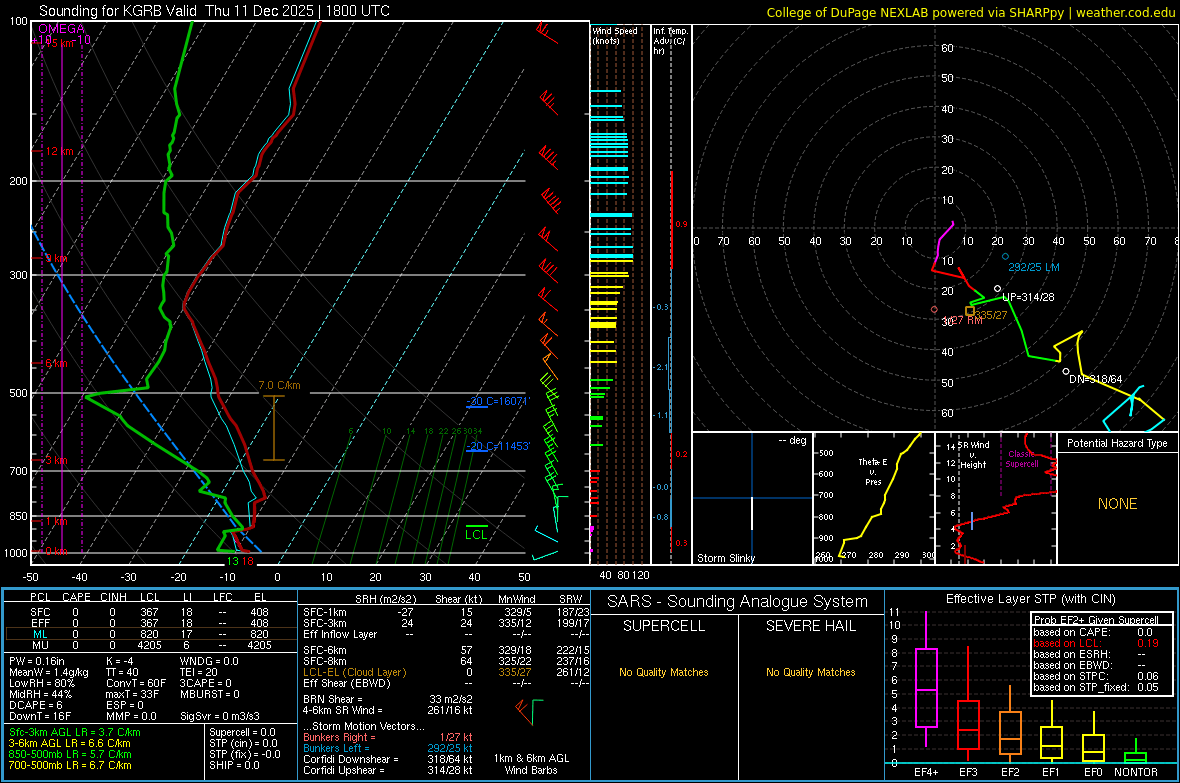The height and width of the screenshot is (783, 1180).
Task: Click the orange '335/27' hodograph label
Action: [991, 315]
